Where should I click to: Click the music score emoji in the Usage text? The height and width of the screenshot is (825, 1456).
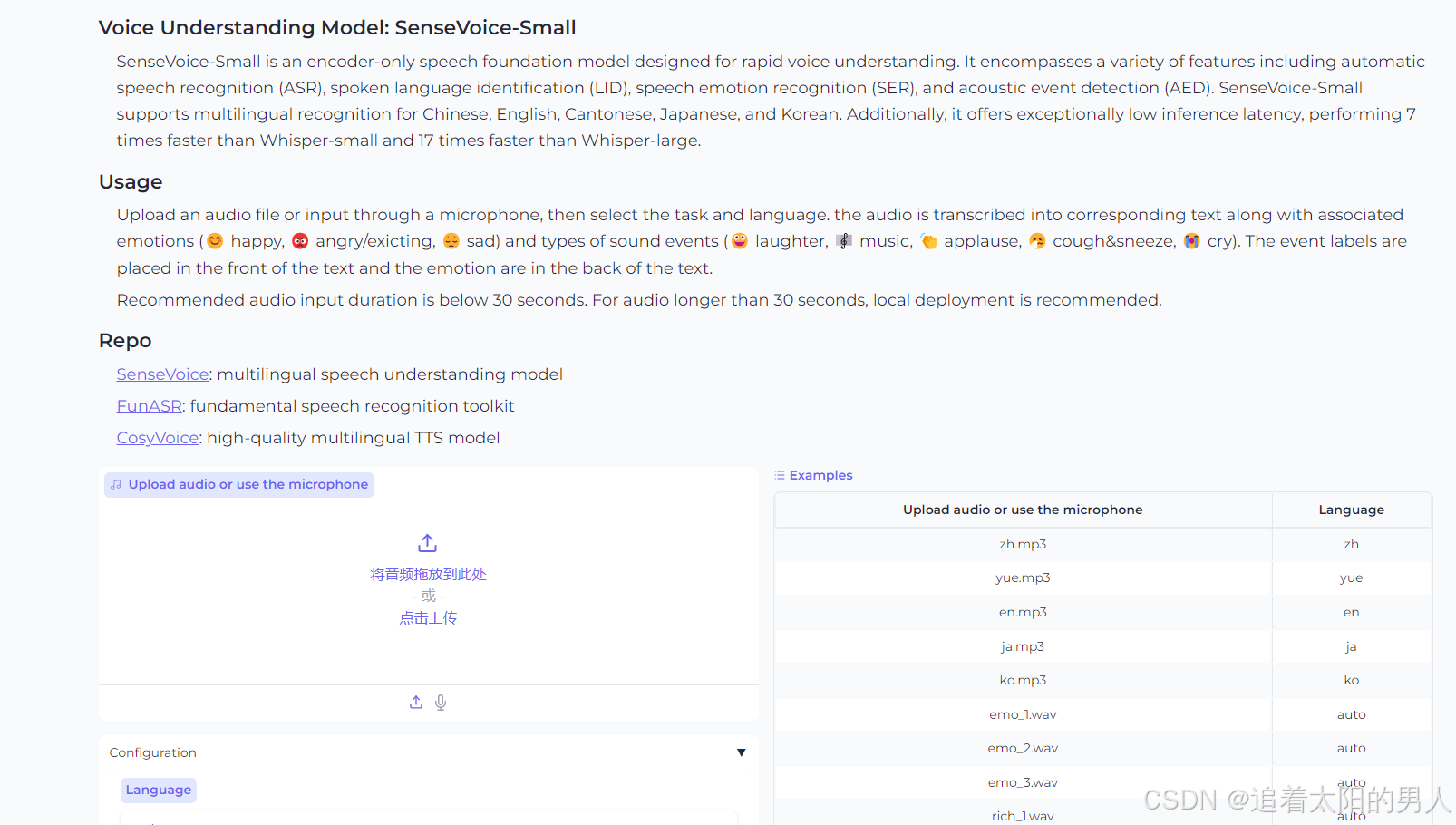click(844, 241)
